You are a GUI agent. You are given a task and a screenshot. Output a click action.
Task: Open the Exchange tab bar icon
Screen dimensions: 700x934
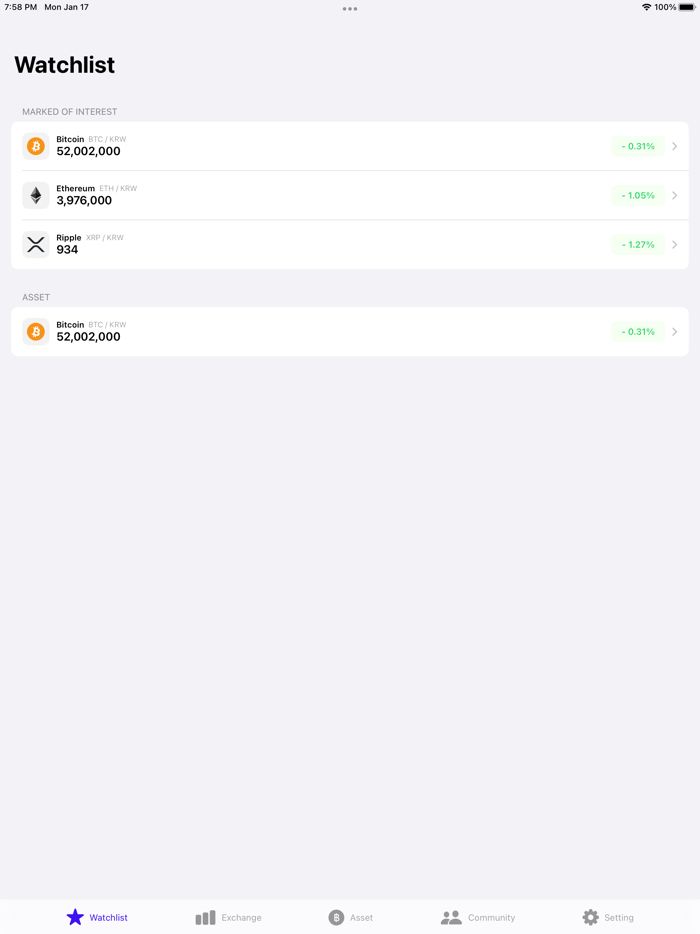tap(205, 917)
